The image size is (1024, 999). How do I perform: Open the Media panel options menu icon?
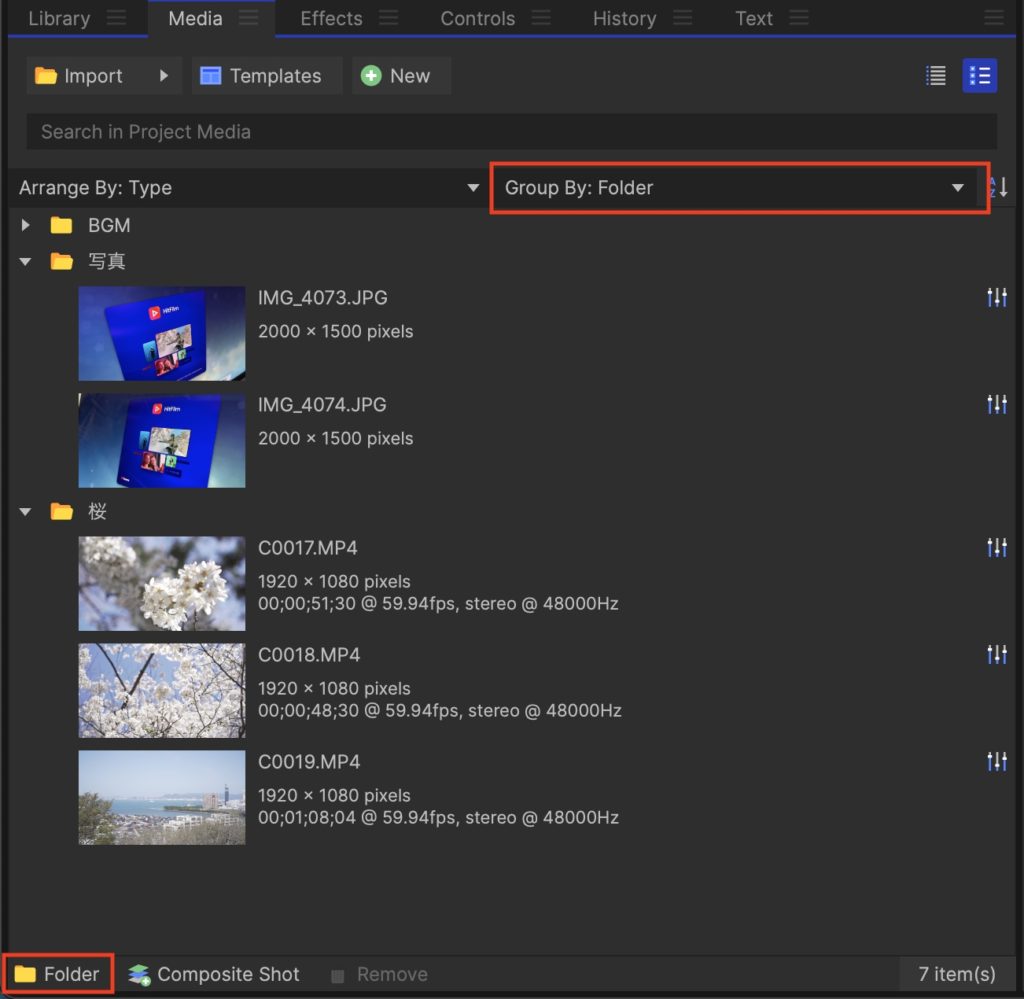tap(249, 18)
